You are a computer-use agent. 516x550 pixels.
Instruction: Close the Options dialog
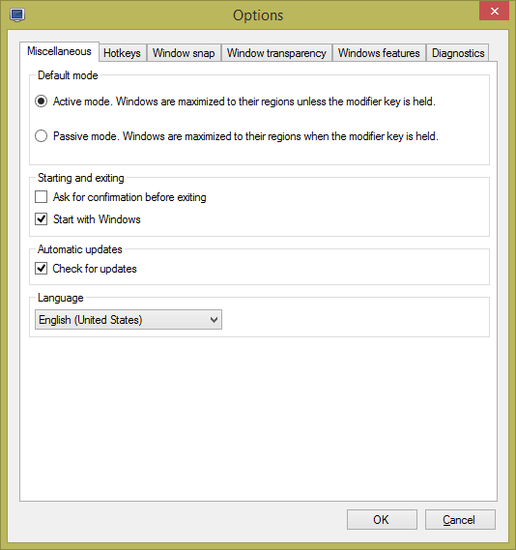click(494, 11)
